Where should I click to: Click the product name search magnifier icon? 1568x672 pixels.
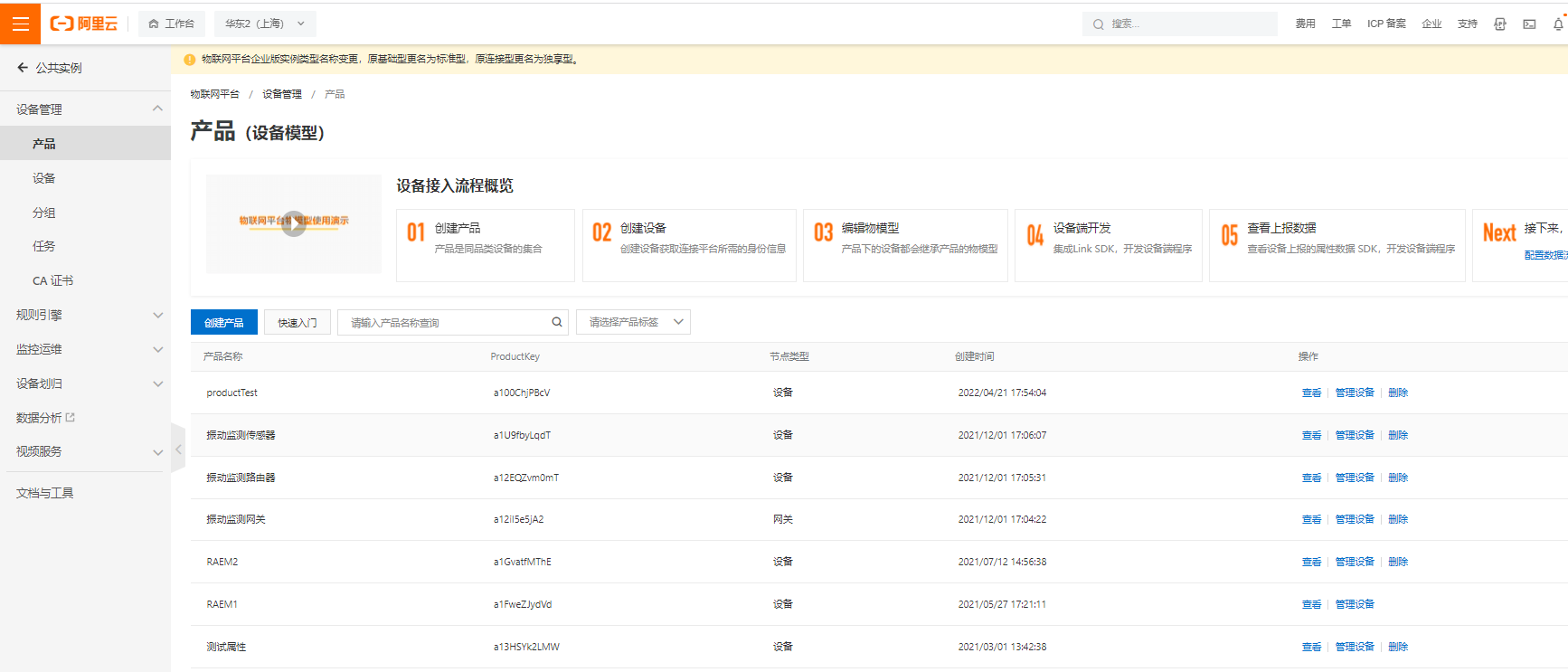(557, 322)
